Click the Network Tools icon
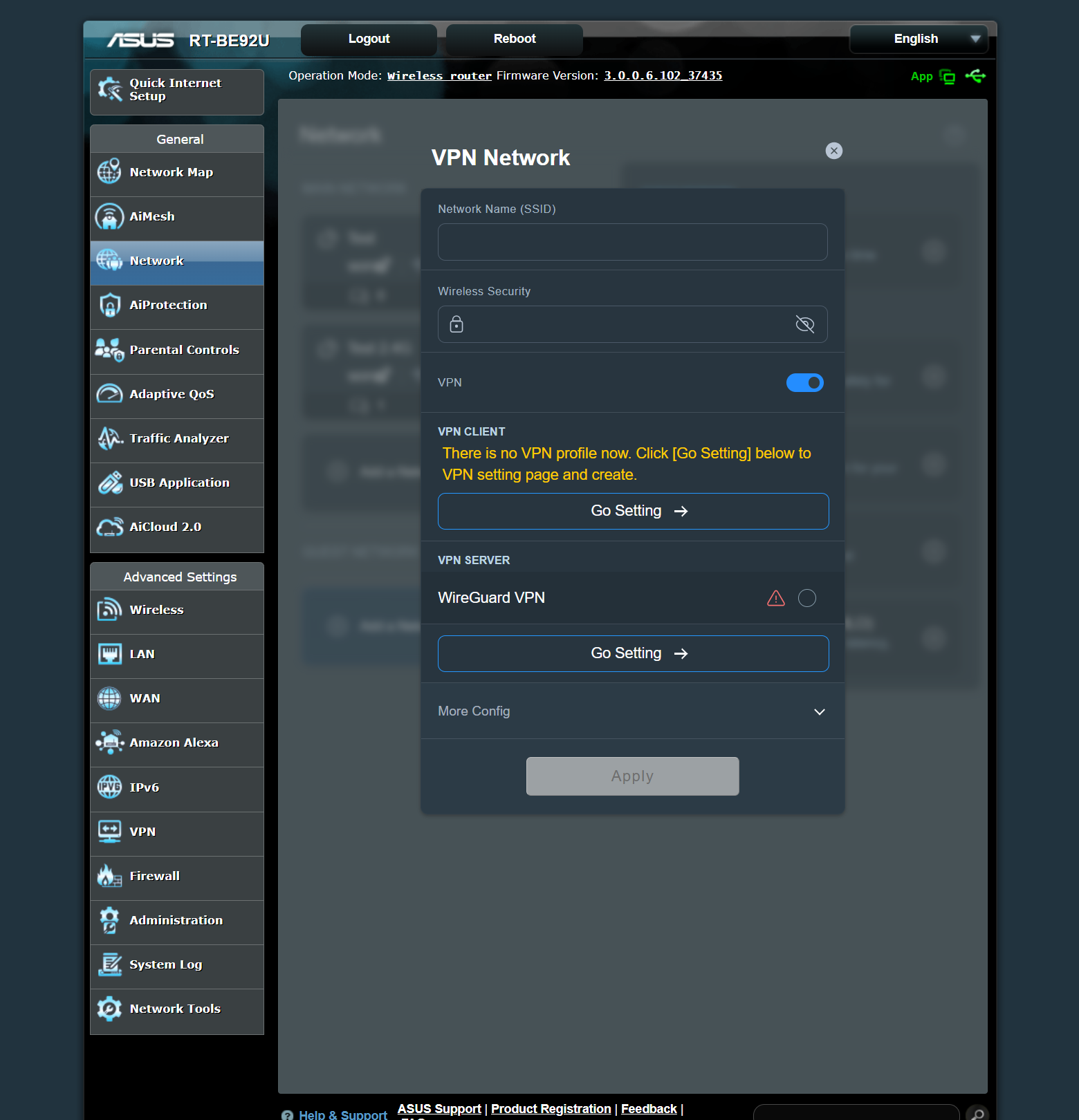The image size is (1079, 1120). click(109, 1009)
